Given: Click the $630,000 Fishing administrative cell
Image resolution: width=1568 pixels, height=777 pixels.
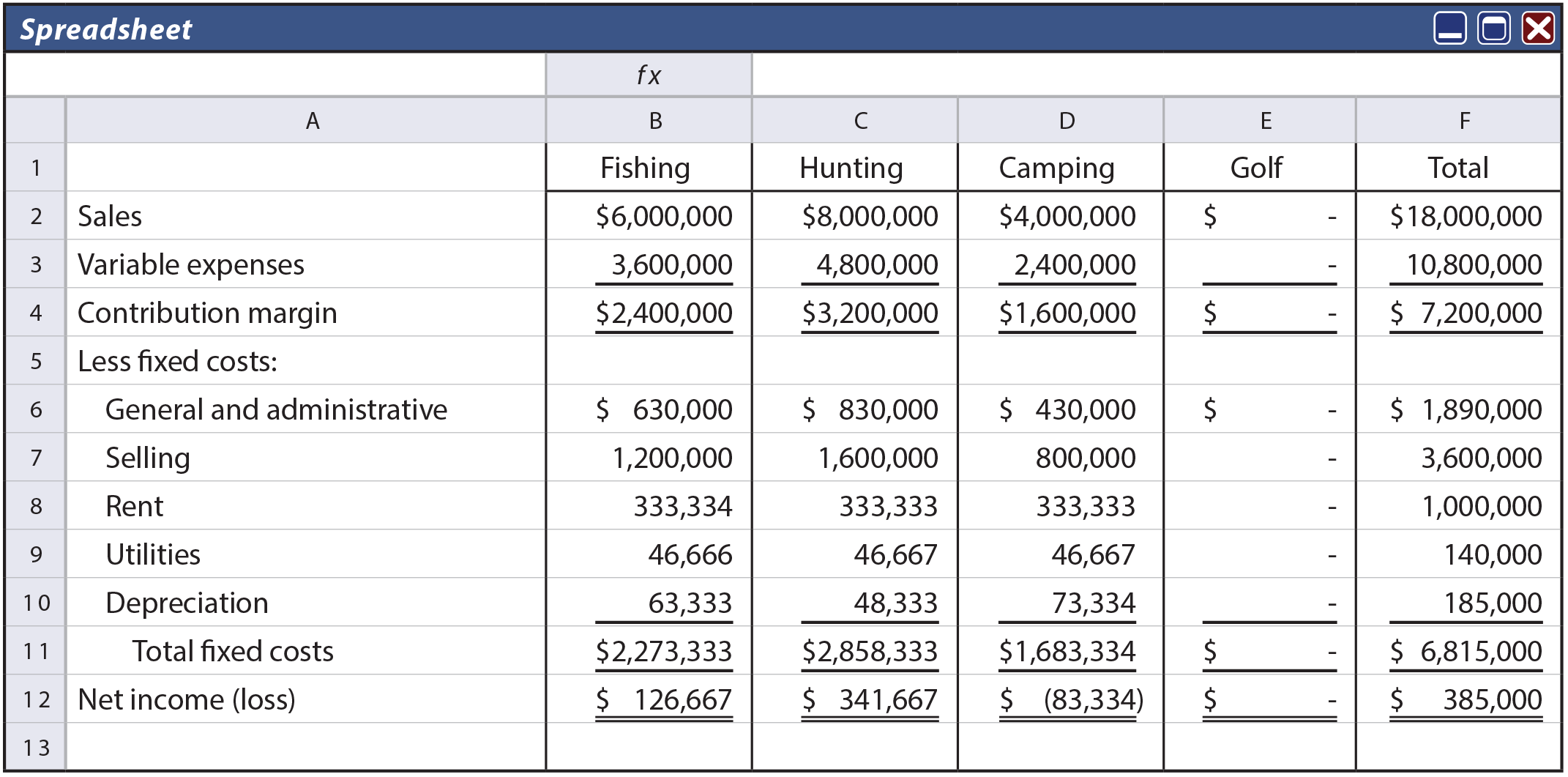Looking at the screenshot, I should coord(649,409).
